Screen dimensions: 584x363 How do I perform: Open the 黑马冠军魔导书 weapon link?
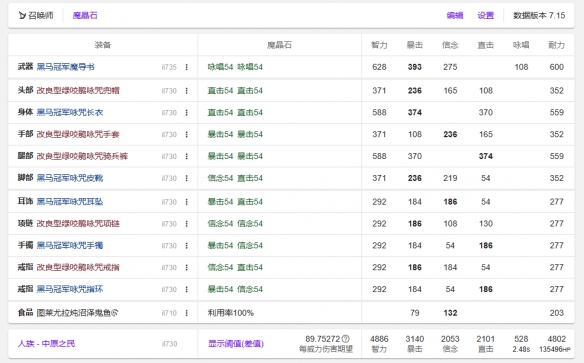pyautogui.click(x=66, y=67)
